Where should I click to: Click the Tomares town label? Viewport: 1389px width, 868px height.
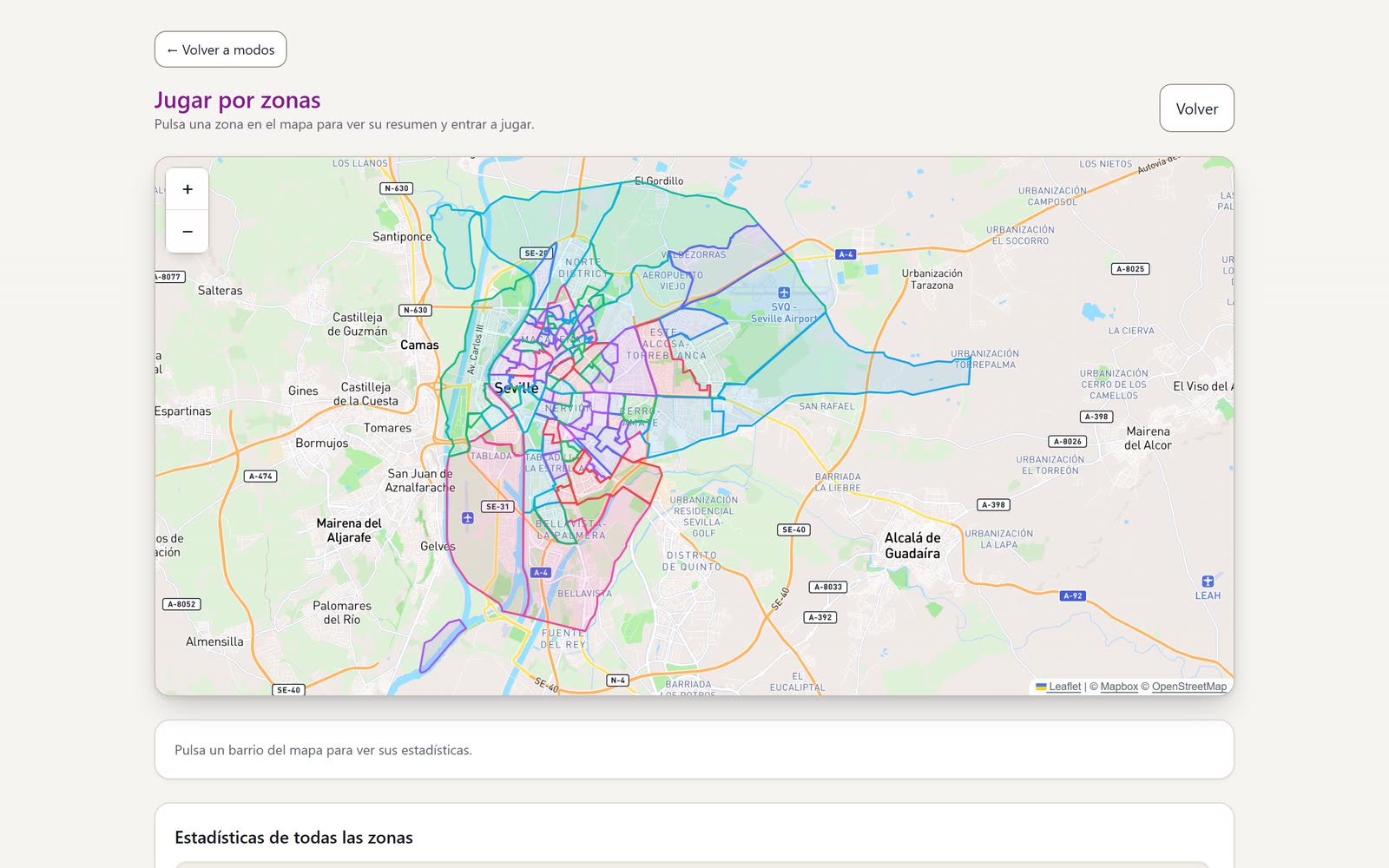tap(387, 428)
